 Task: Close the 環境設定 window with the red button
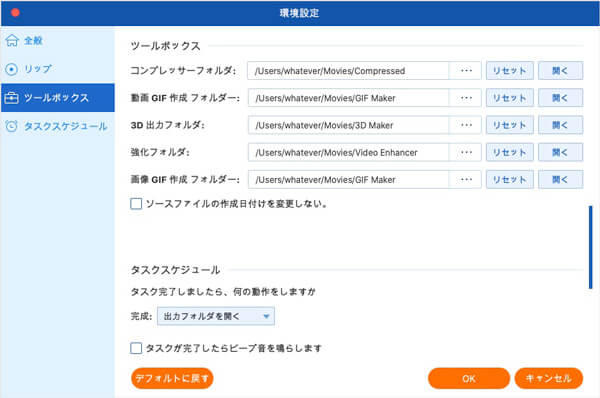[15, 13]
